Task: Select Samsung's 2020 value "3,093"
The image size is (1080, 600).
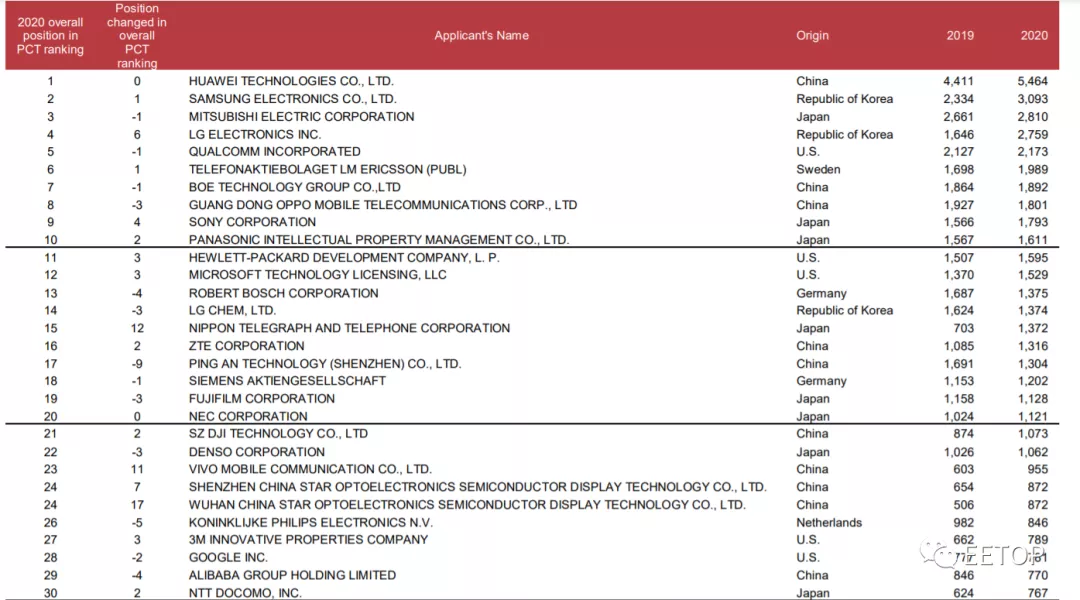Action: tap(1032, 99)
